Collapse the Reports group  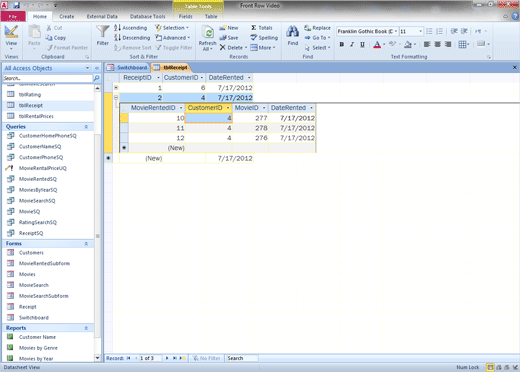pyautogui.click(x=86, y=328)
